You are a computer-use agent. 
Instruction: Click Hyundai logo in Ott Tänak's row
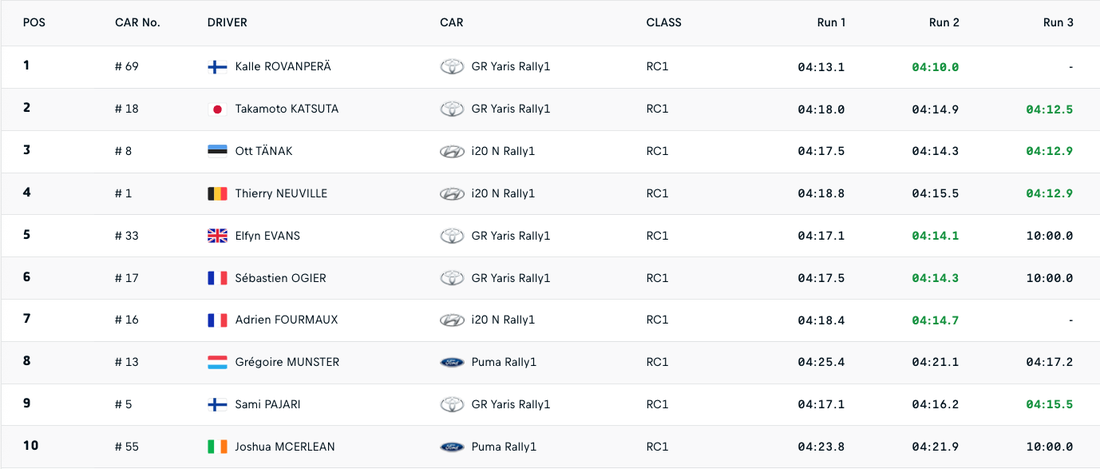pos(452,152)
